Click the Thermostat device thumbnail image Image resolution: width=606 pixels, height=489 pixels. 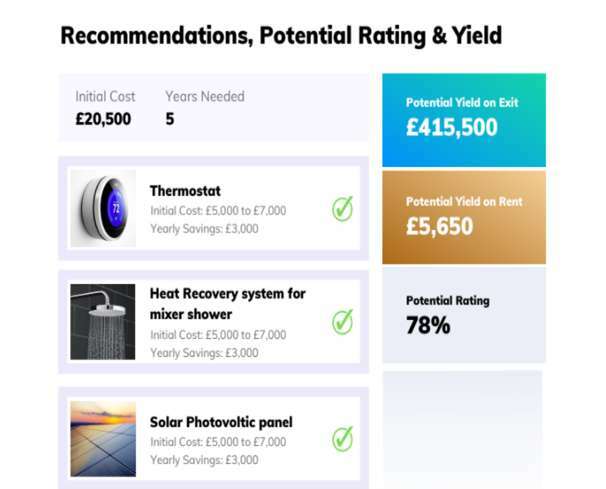tap(103, 208)
